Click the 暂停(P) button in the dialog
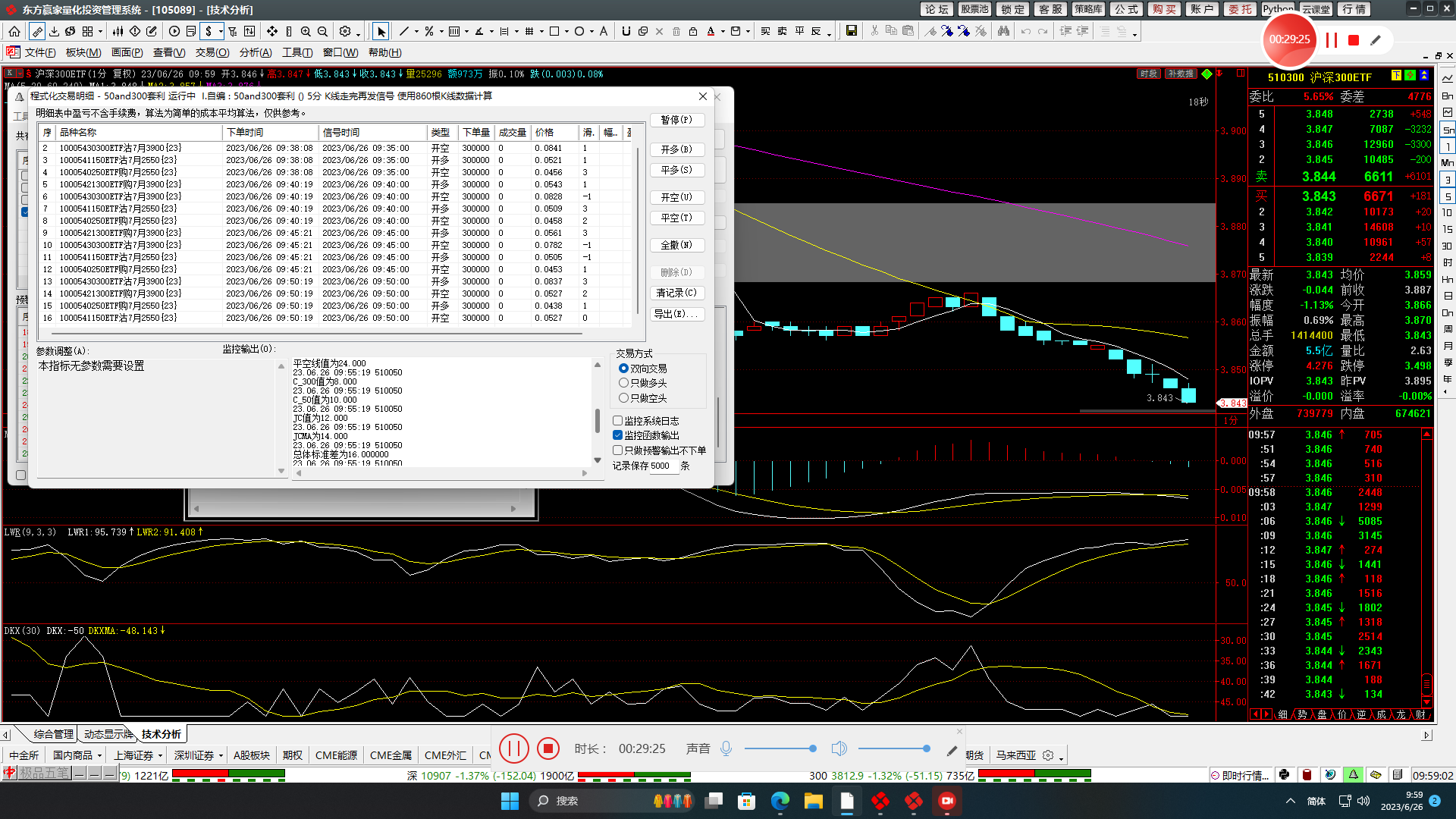 [x=676, y=120]
